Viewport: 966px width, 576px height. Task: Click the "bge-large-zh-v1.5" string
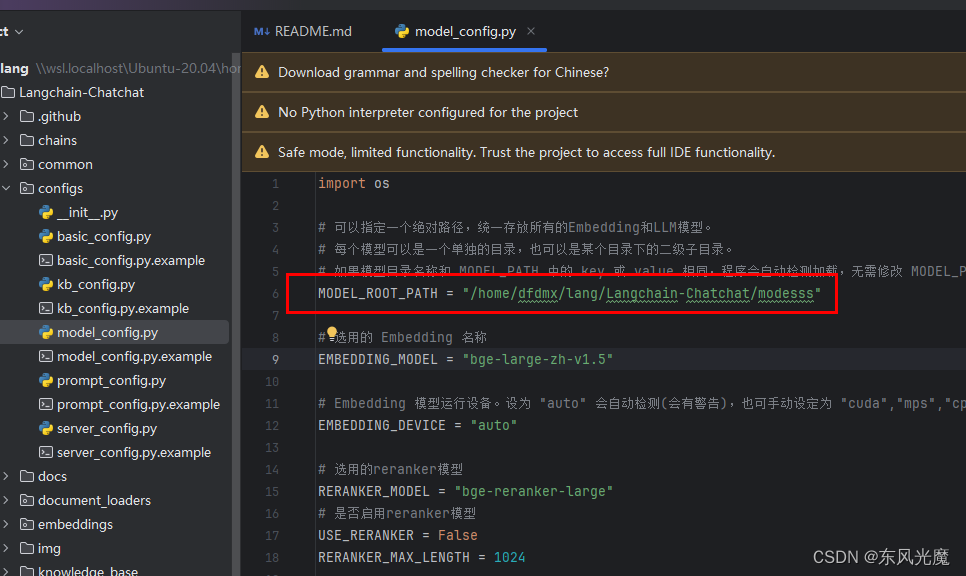coord(537,359)
